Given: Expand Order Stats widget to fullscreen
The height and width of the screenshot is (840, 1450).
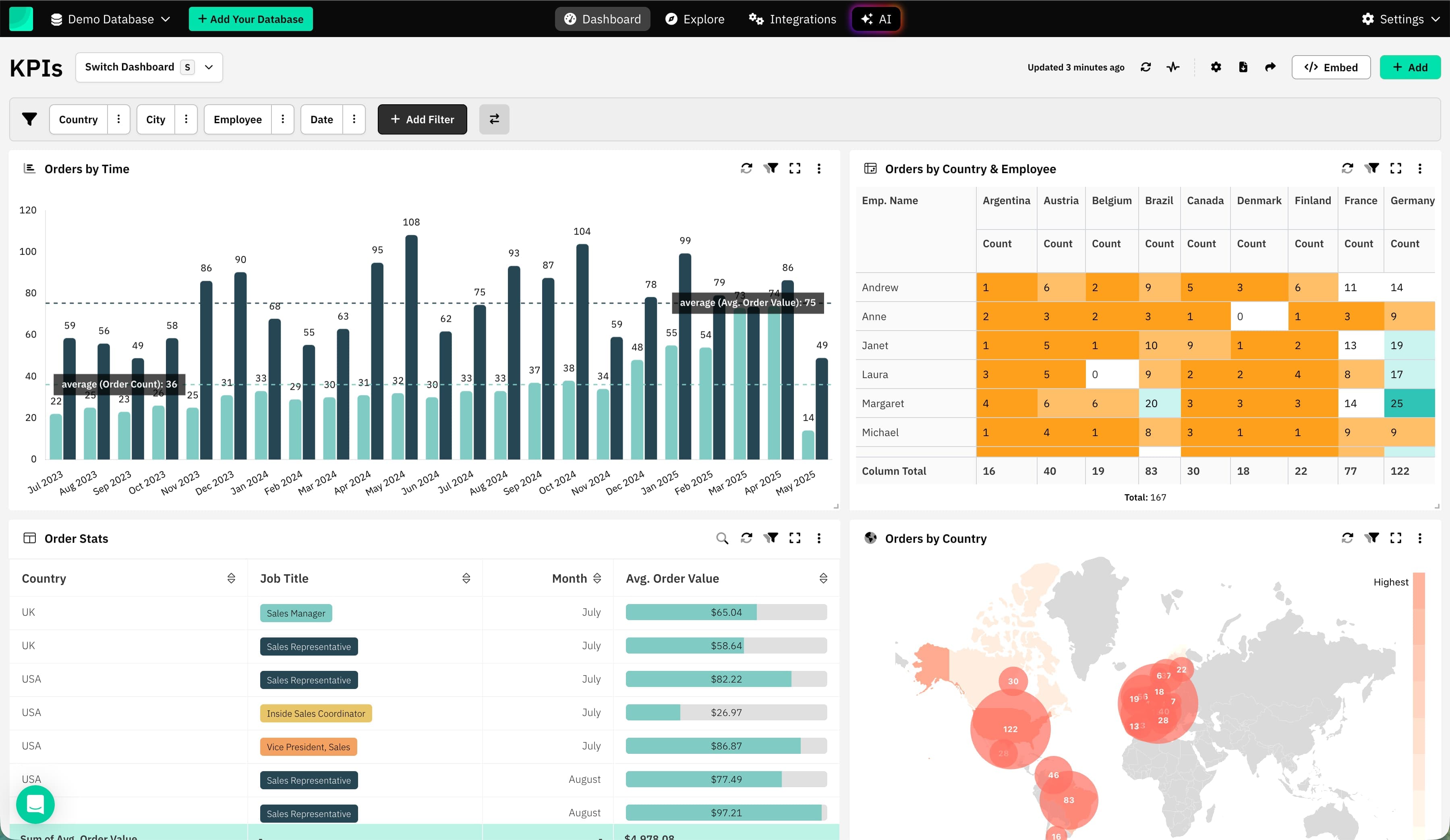Looking at the screenshot, I should point(795,538).
